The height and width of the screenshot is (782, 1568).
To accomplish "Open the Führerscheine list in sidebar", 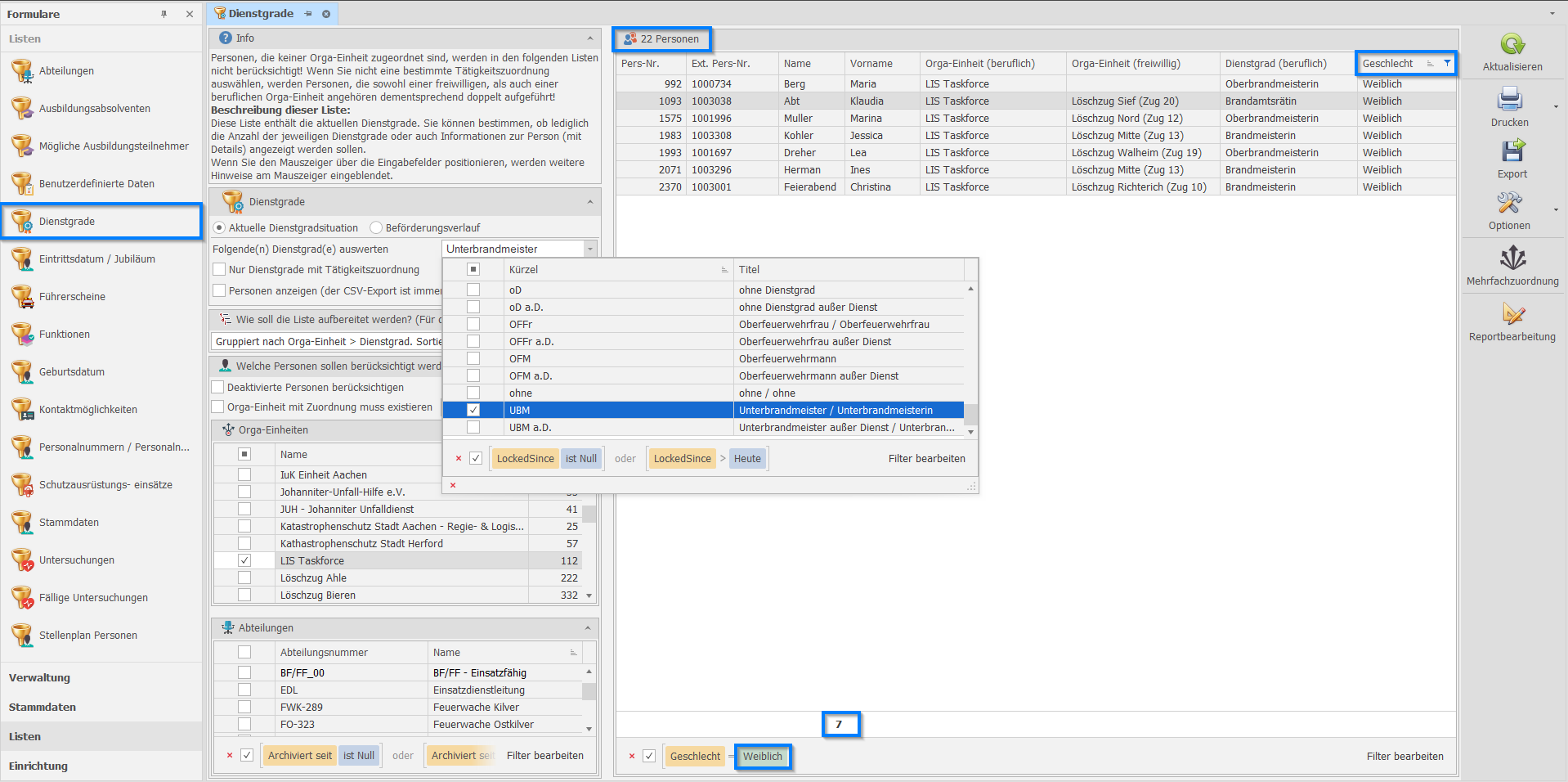I will [x=72, y=297].
